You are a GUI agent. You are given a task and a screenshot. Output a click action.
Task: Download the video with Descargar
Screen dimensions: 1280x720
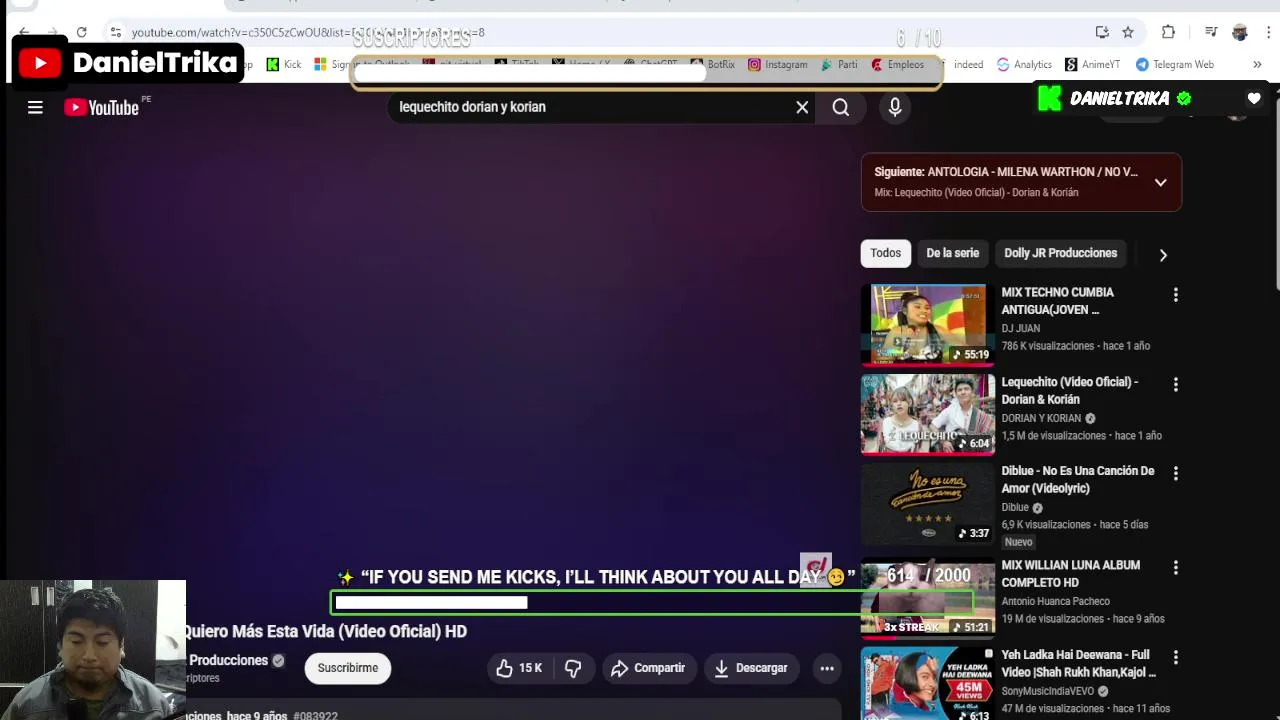(x=751, y=668)
